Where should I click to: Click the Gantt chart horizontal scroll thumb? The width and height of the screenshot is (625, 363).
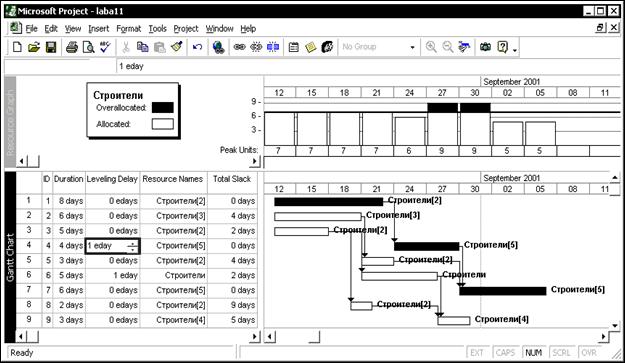[x=314, y=337]
